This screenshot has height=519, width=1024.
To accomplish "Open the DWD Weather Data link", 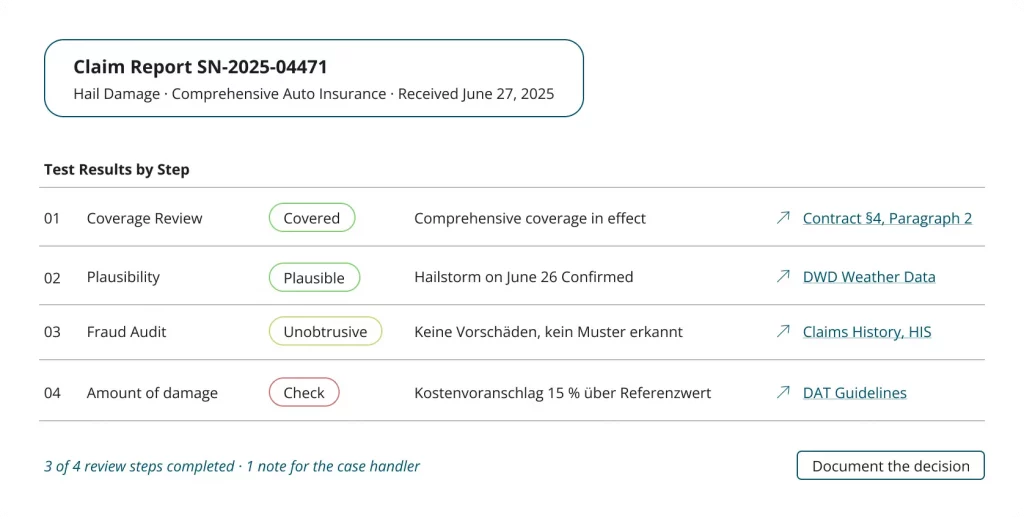I will [869, 277].
